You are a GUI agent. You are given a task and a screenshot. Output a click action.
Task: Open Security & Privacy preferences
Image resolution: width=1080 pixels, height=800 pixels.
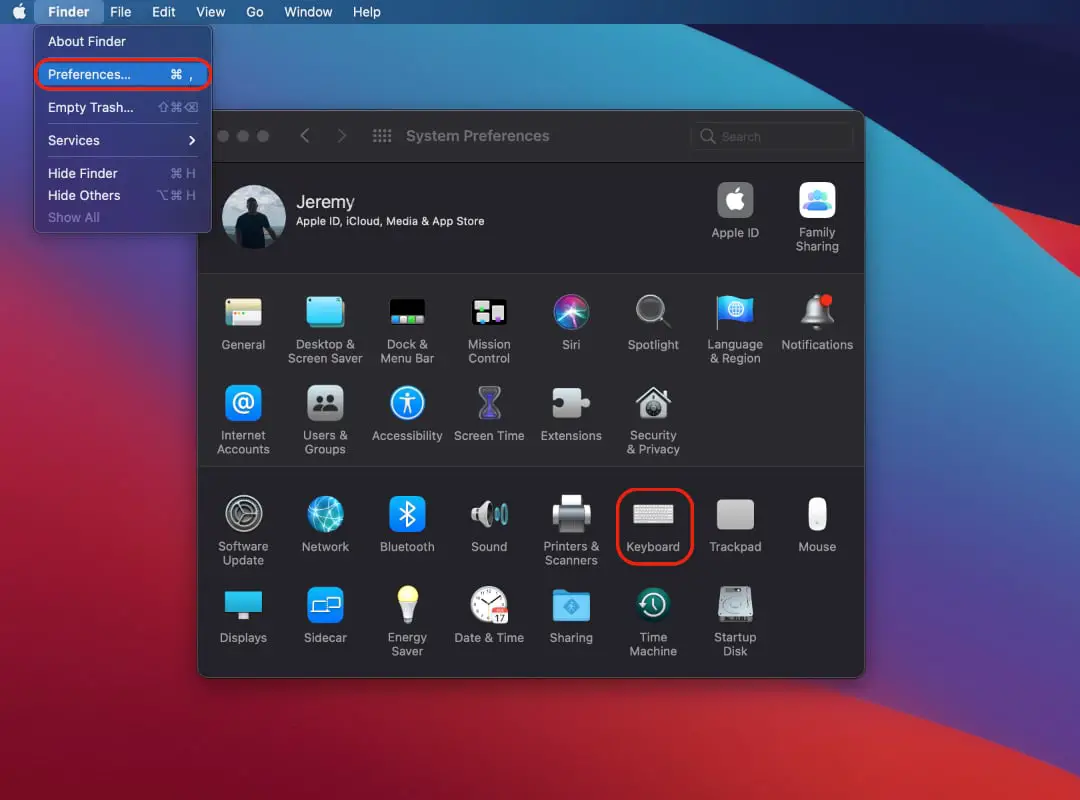point(653,420)
